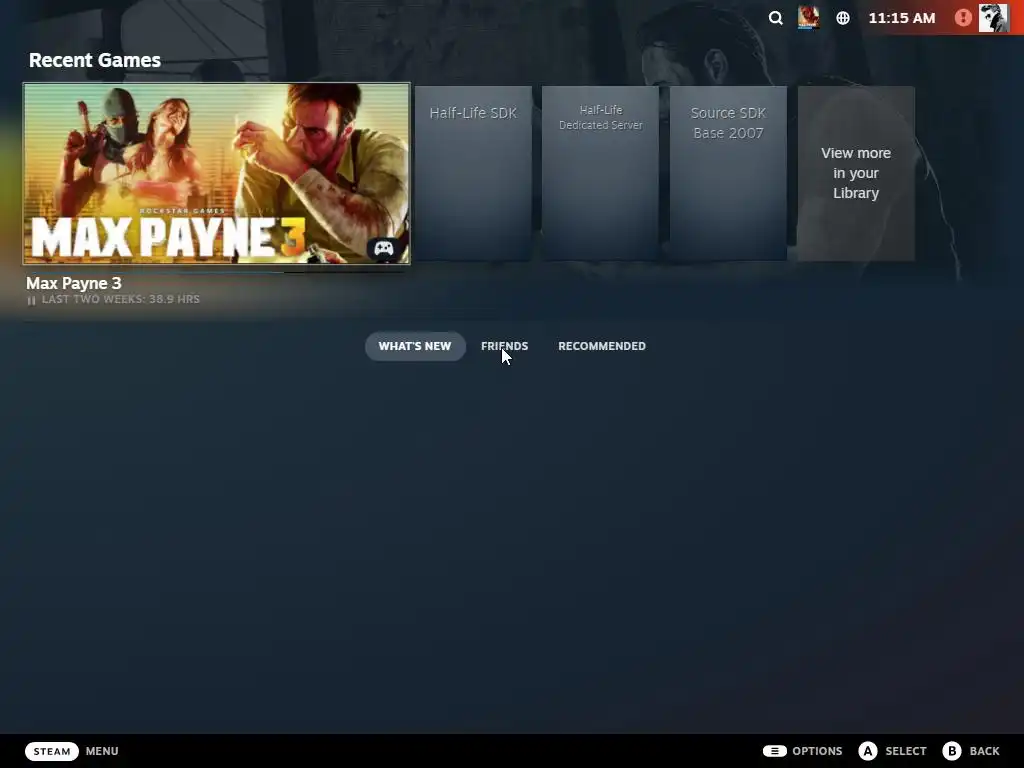This screenshot has height=768, width=1024.
Task: Open View more in your Library
Action: (856, 174)
